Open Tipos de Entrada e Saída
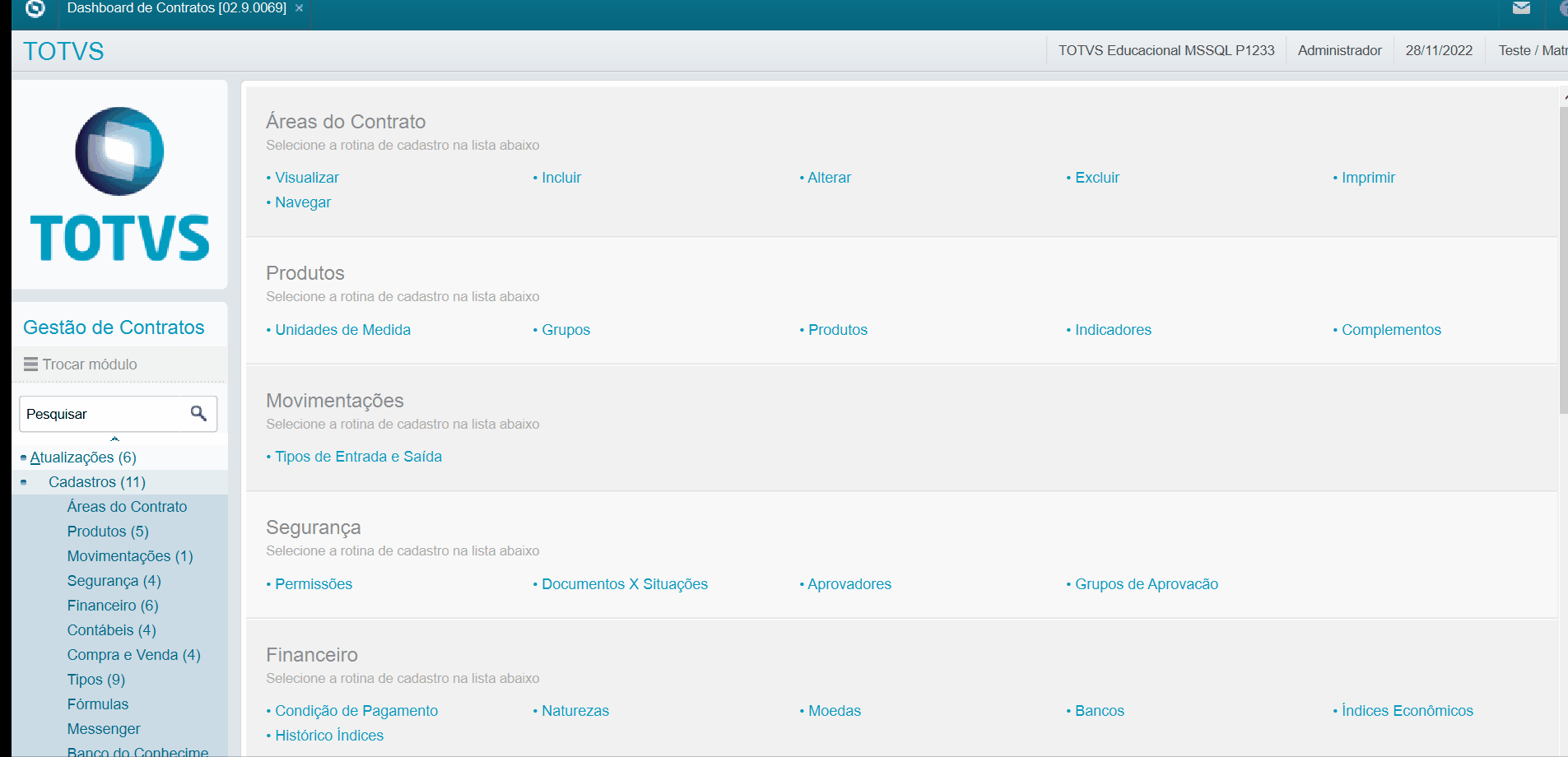 (x=358, y=457)
